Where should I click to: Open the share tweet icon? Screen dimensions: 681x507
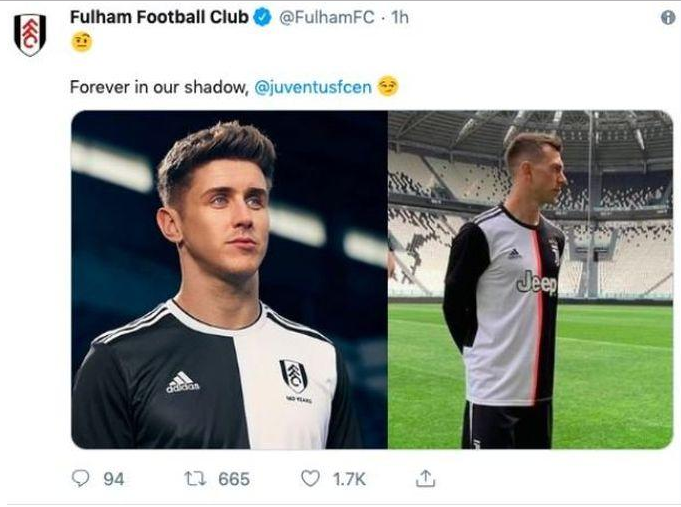coord(425,479)
